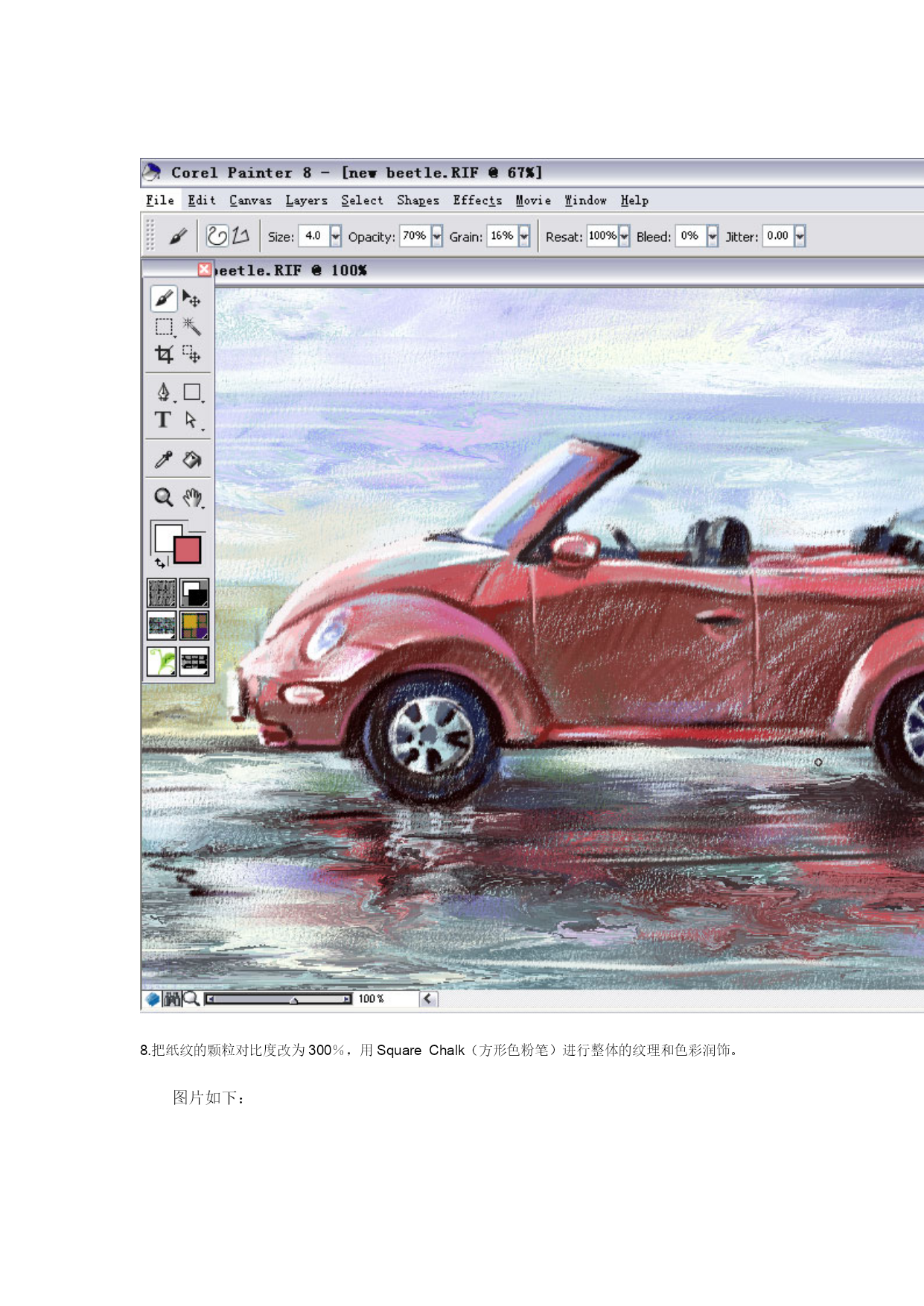
Task: Select the Magic Wand tool
Action: (192, 326)
